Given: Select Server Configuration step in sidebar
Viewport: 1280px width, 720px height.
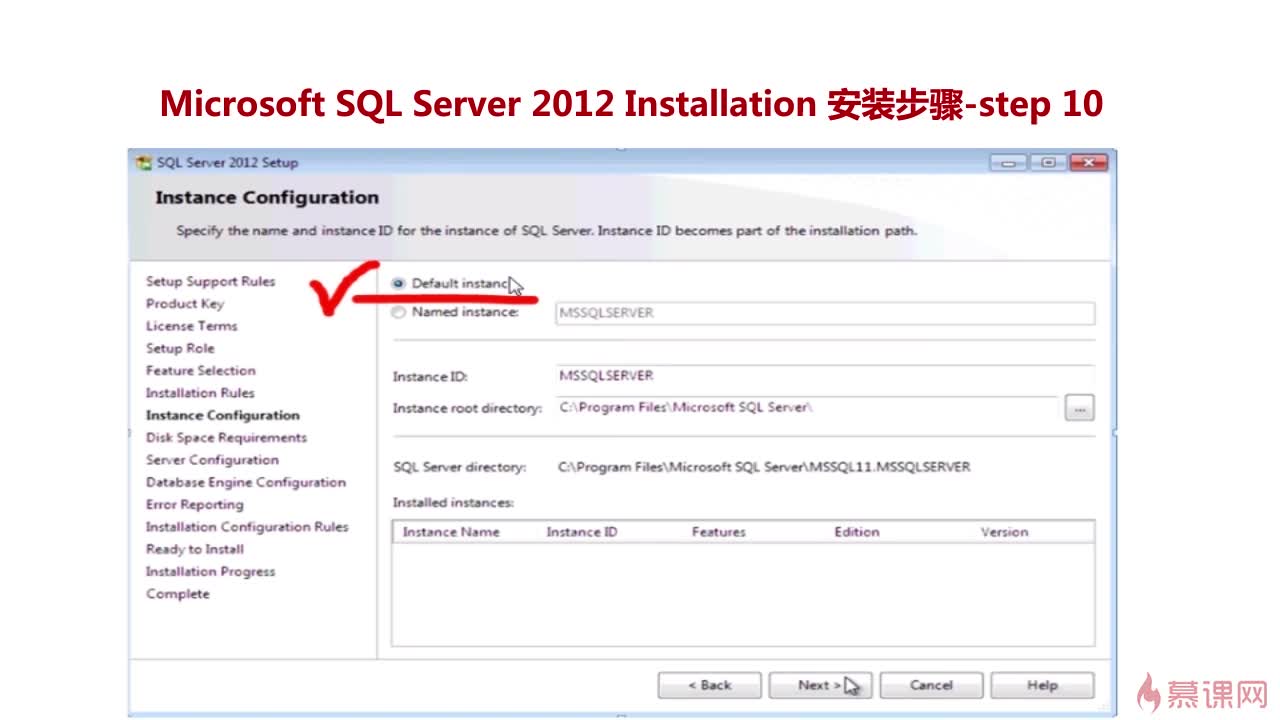Looking at the screenshot, I should [212, 460].
